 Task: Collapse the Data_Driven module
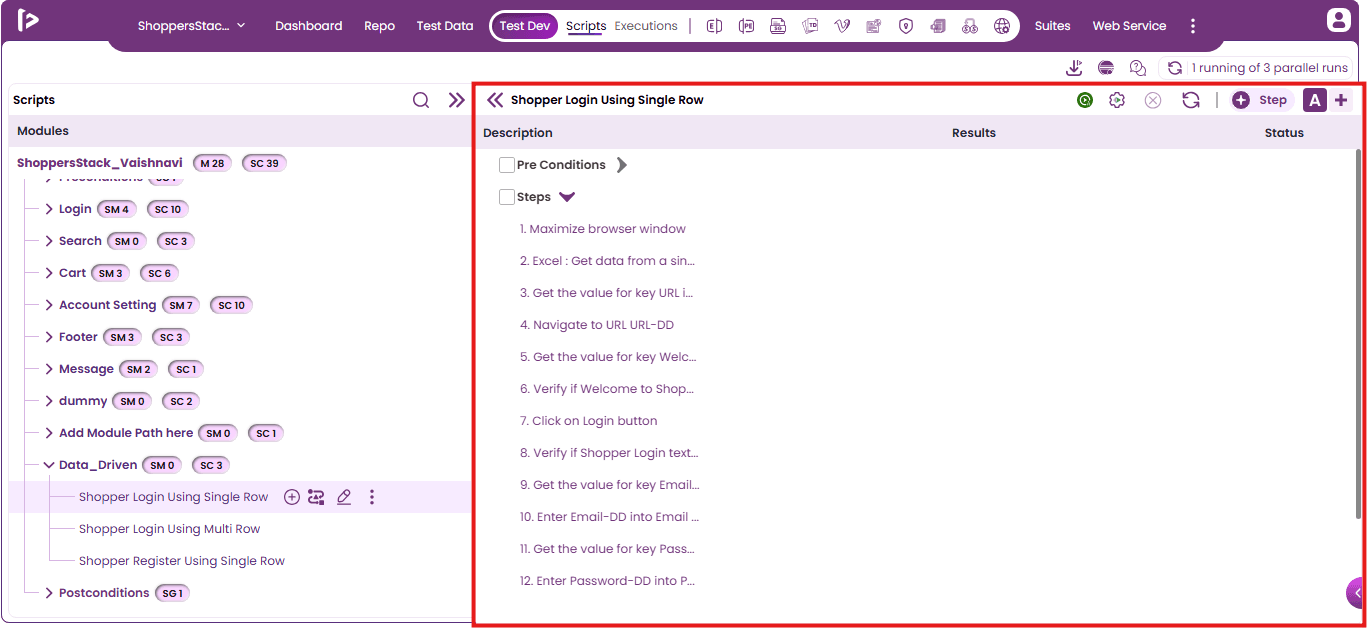[49, 465]
